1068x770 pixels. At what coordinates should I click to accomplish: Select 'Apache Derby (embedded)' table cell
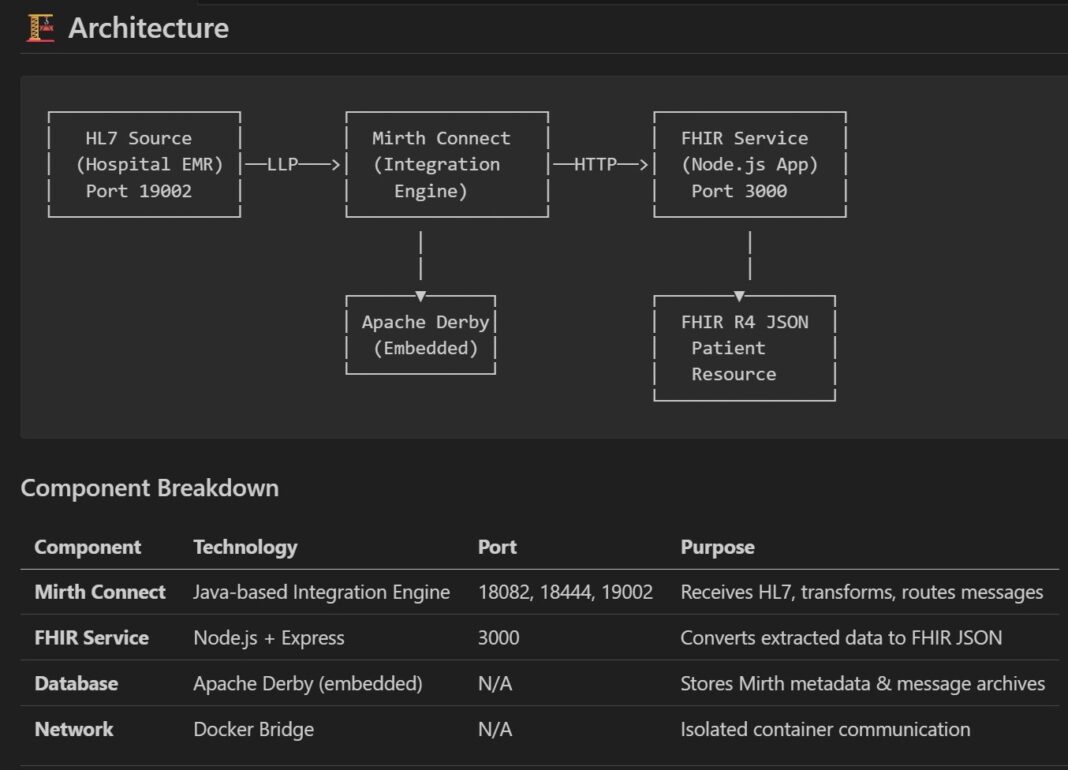tap(308, 683)
